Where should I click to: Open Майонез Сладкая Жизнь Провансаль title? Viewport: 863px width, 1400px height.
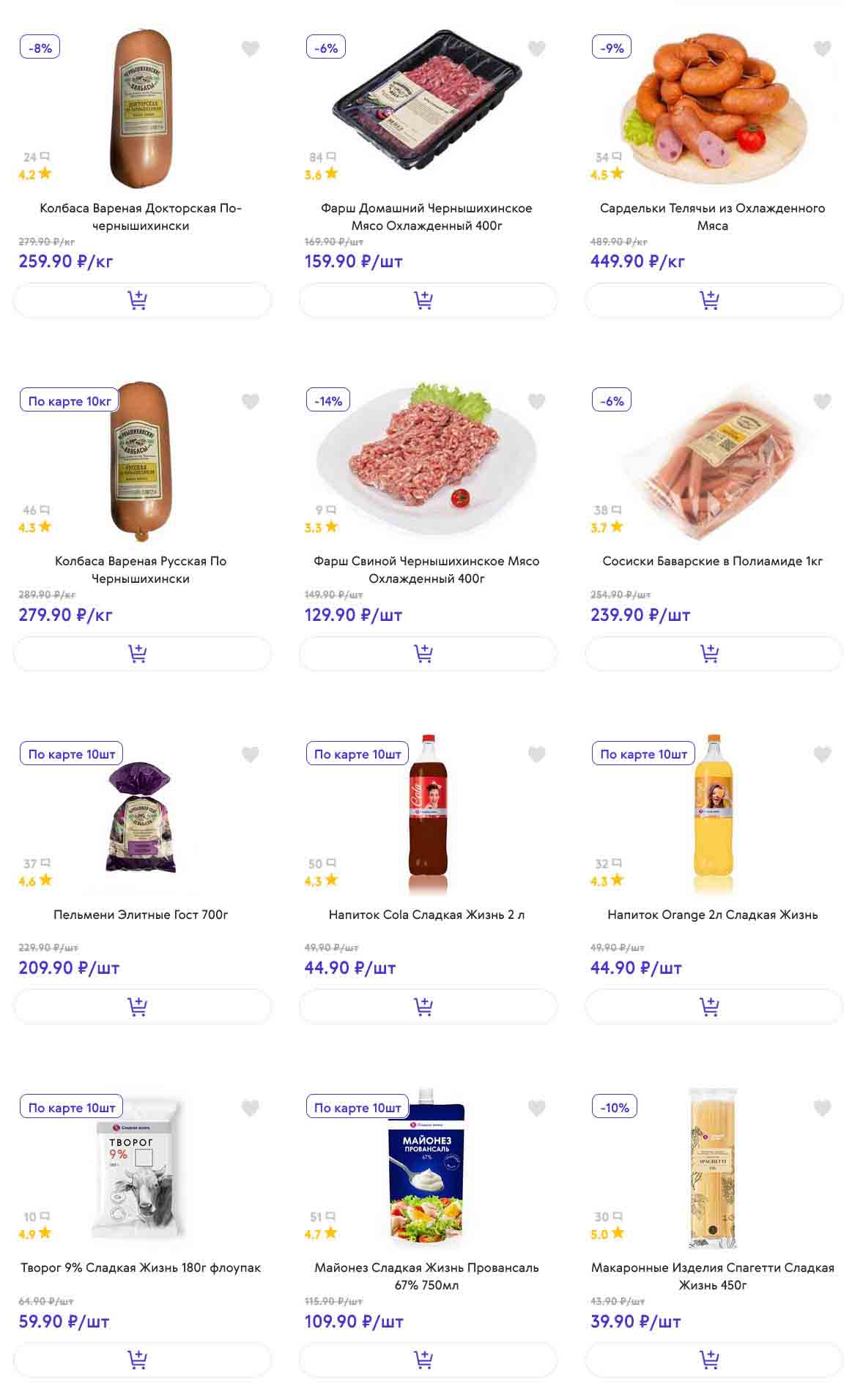coord(426,1276)
